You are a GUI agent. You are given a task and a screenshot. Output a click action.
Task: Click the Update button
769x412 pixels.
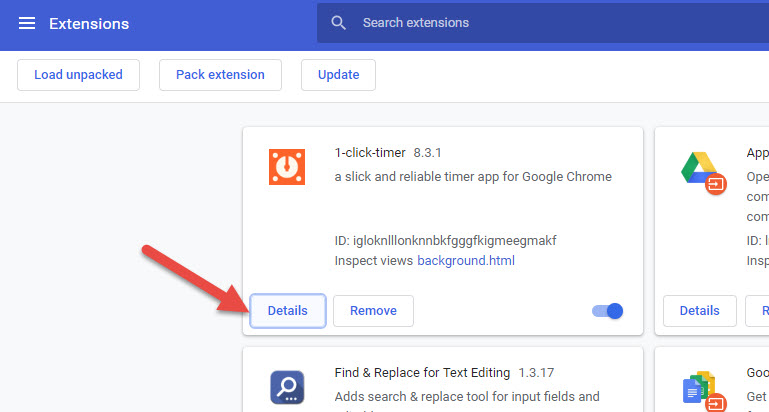[x=338, y=75]
